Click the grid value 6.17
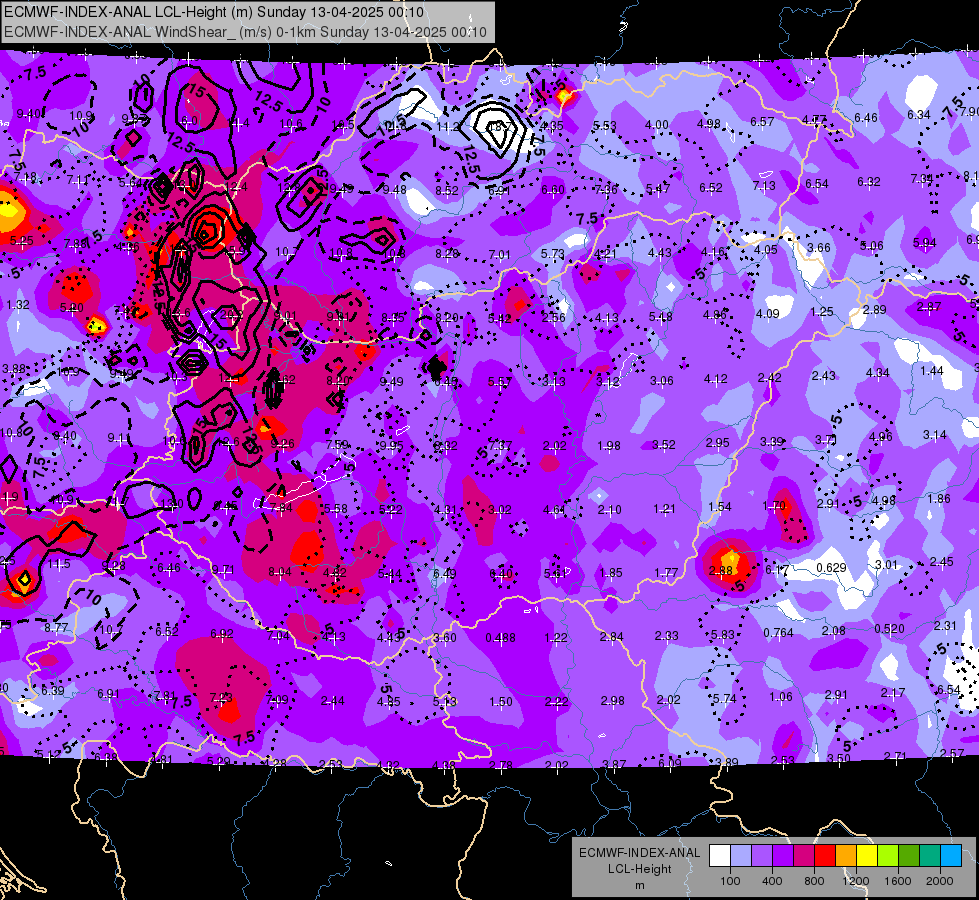Viewport: 979px width, 900px height. click(x=777, y=569)
